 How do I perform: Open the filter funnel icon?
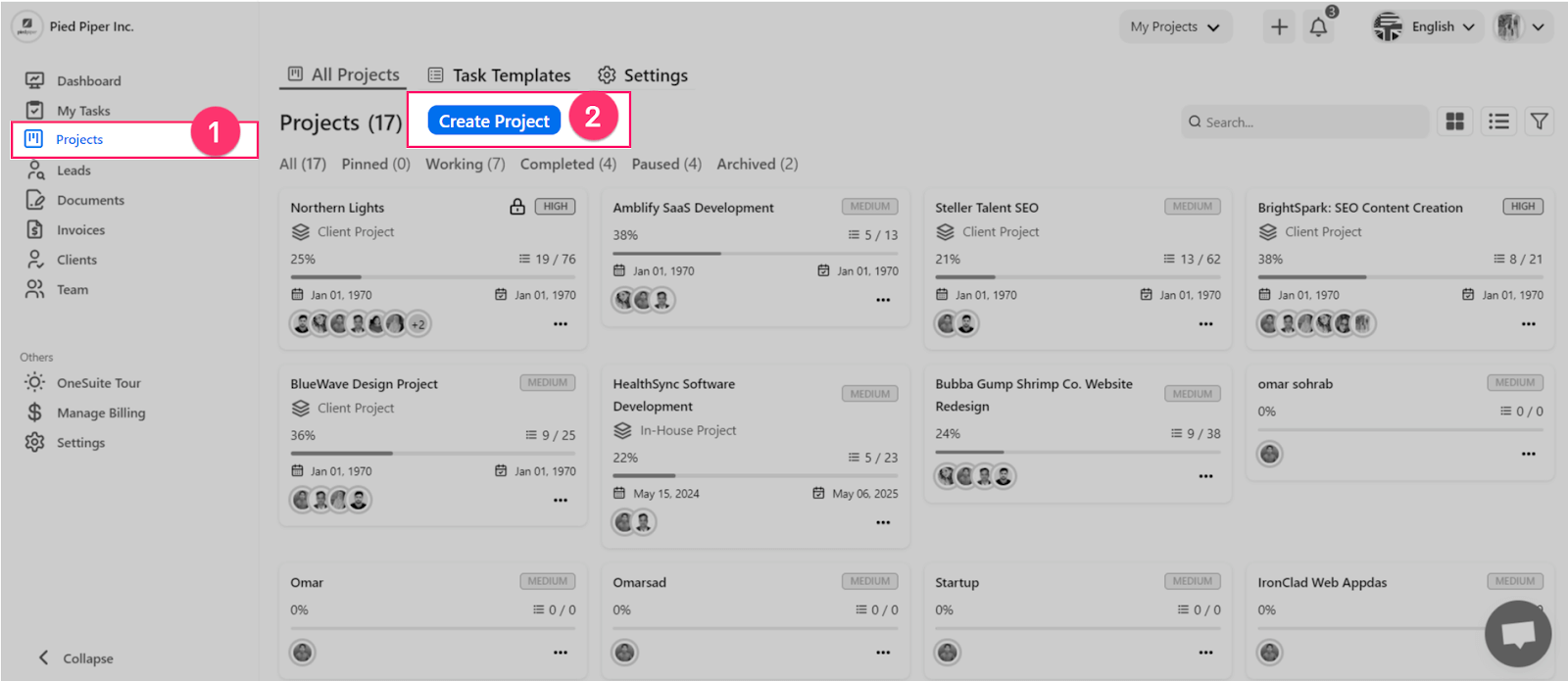(x=1540, y=122)
